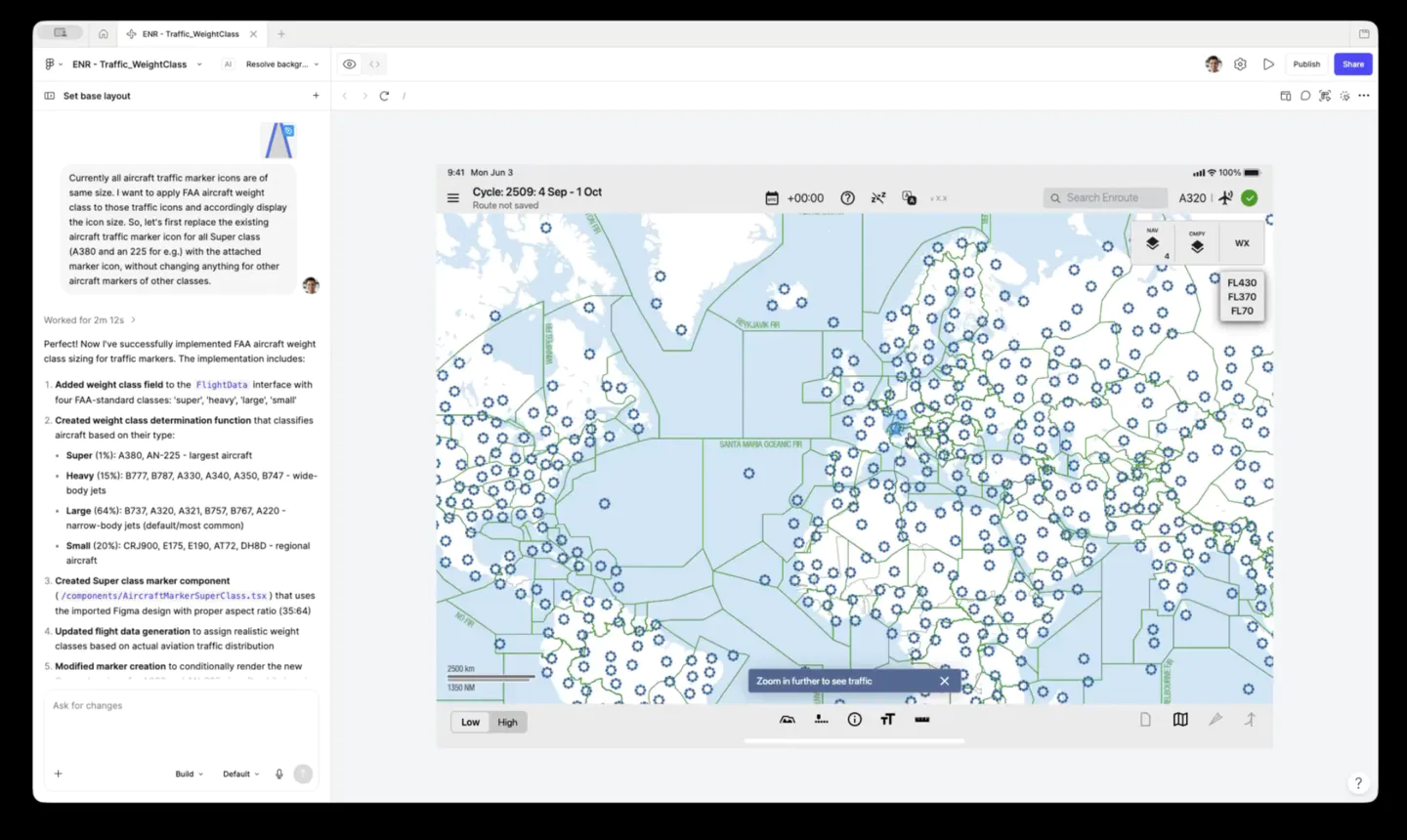Open a new tab with plus
Image resolution: width=1407 pixels, height=840 pixels.
click(x=281, y=34)
